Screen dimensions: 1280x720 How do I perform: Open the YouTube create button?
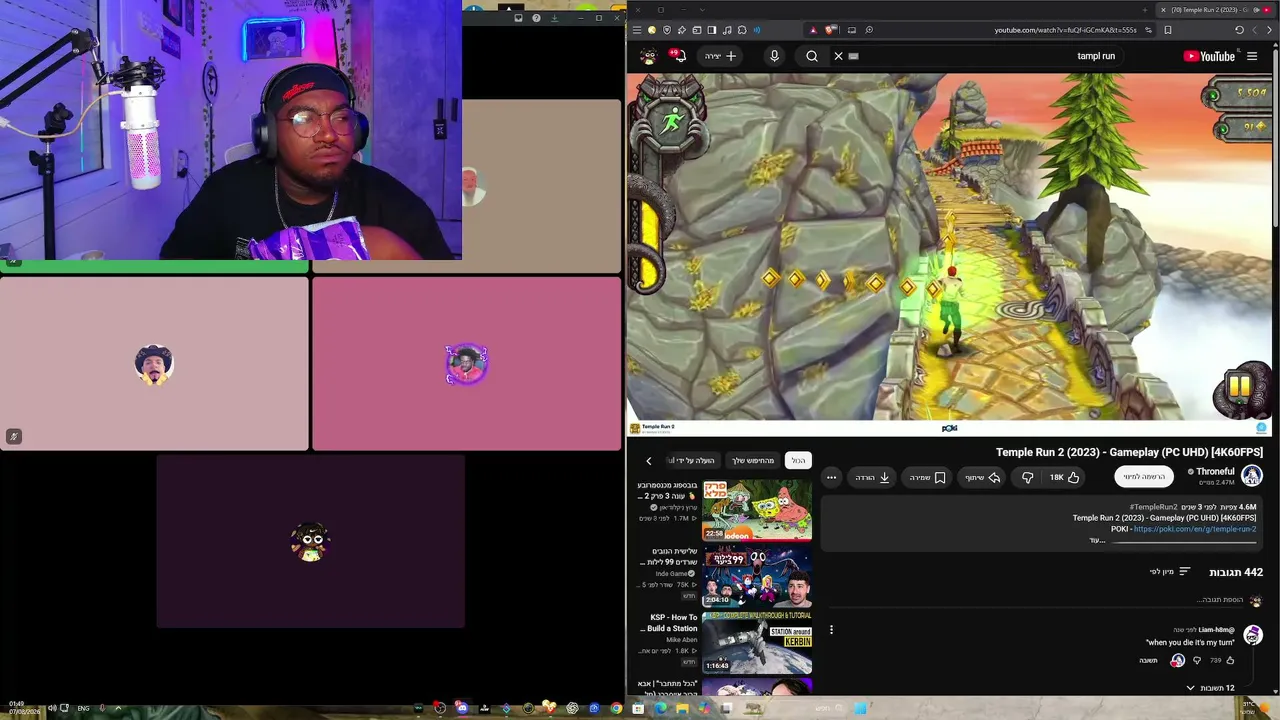(721, 56)
